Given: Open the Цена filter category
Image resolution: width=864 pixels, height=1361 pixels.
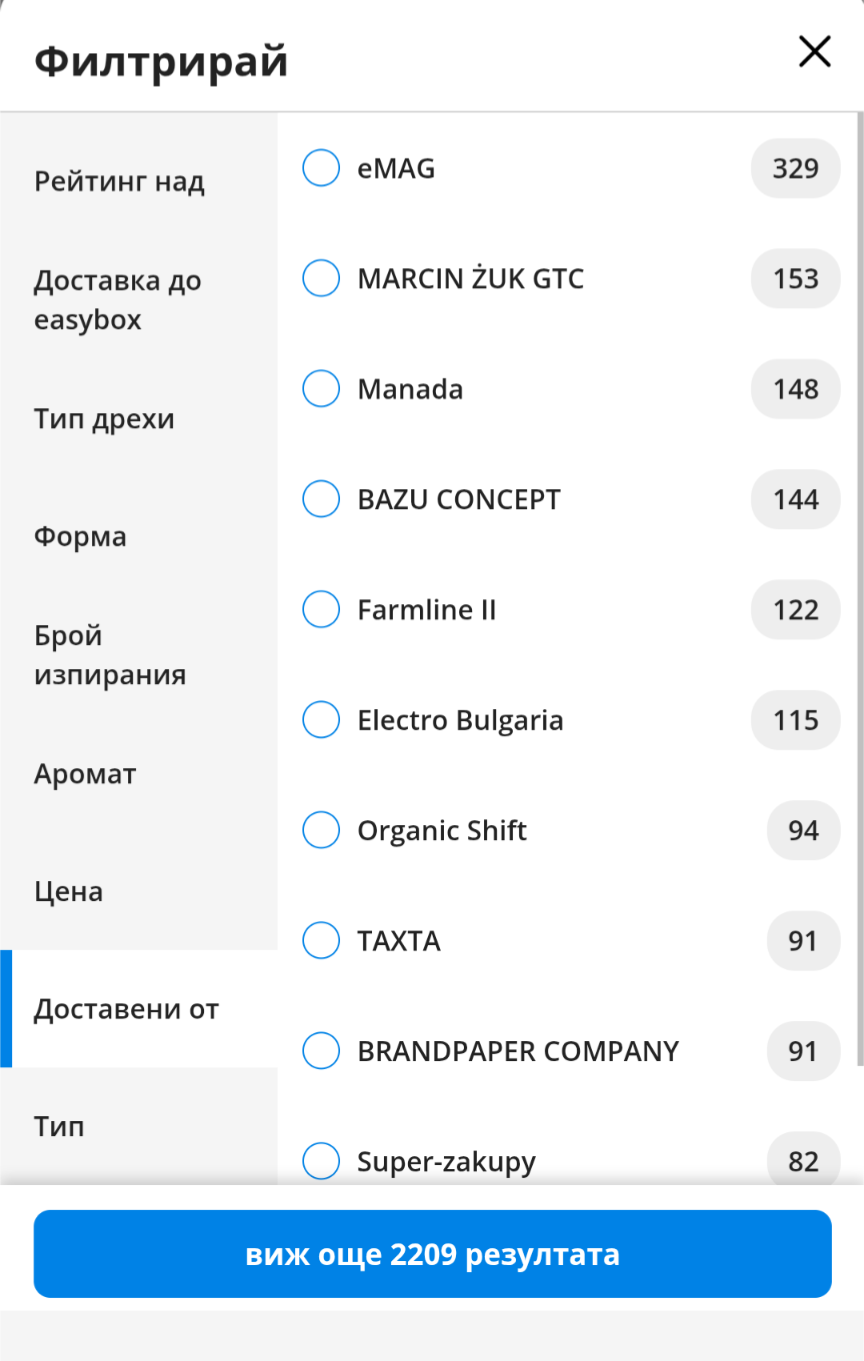Looking at the screenshot, I should click(x=68, y=891).
